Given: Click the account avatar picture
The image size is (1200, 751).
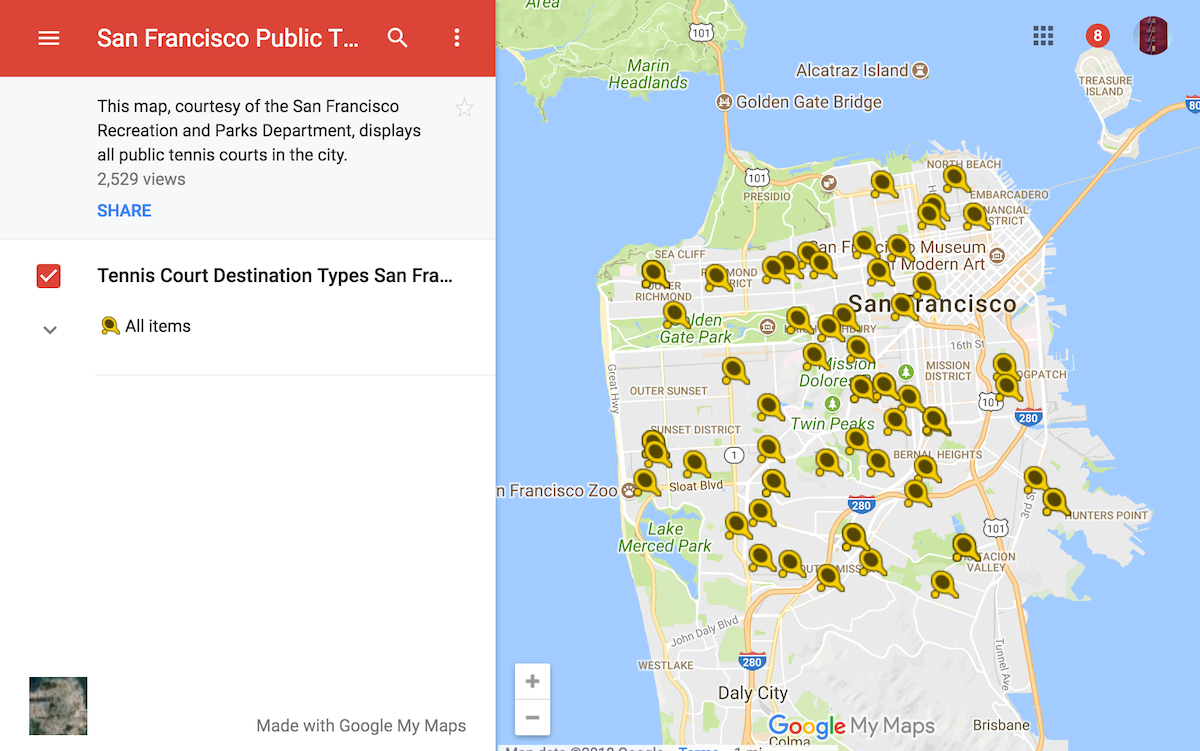Looking at the screenshot, I should [1153, 36].
